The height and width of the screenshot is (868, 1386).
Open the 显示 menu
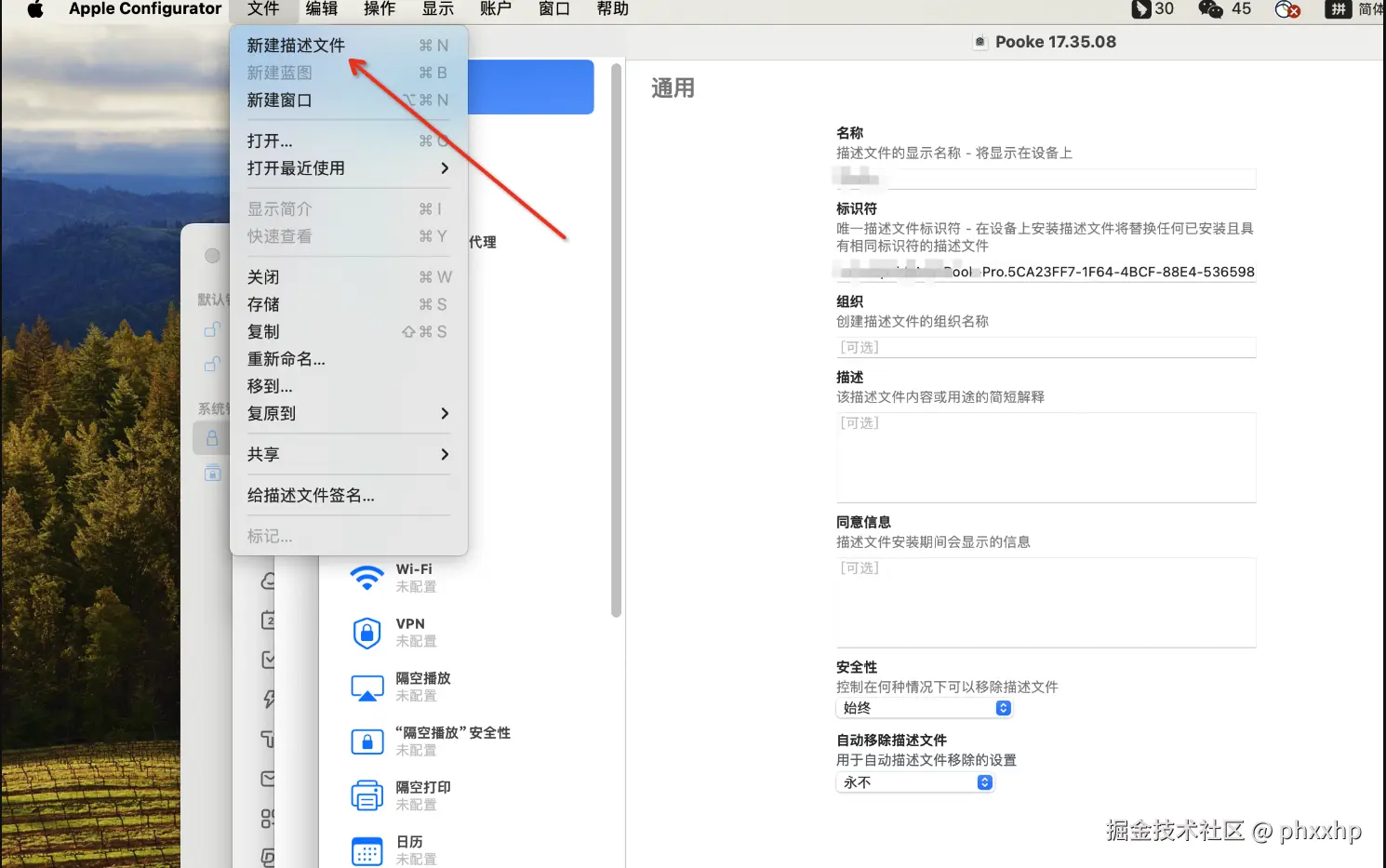tap(438, 9)
